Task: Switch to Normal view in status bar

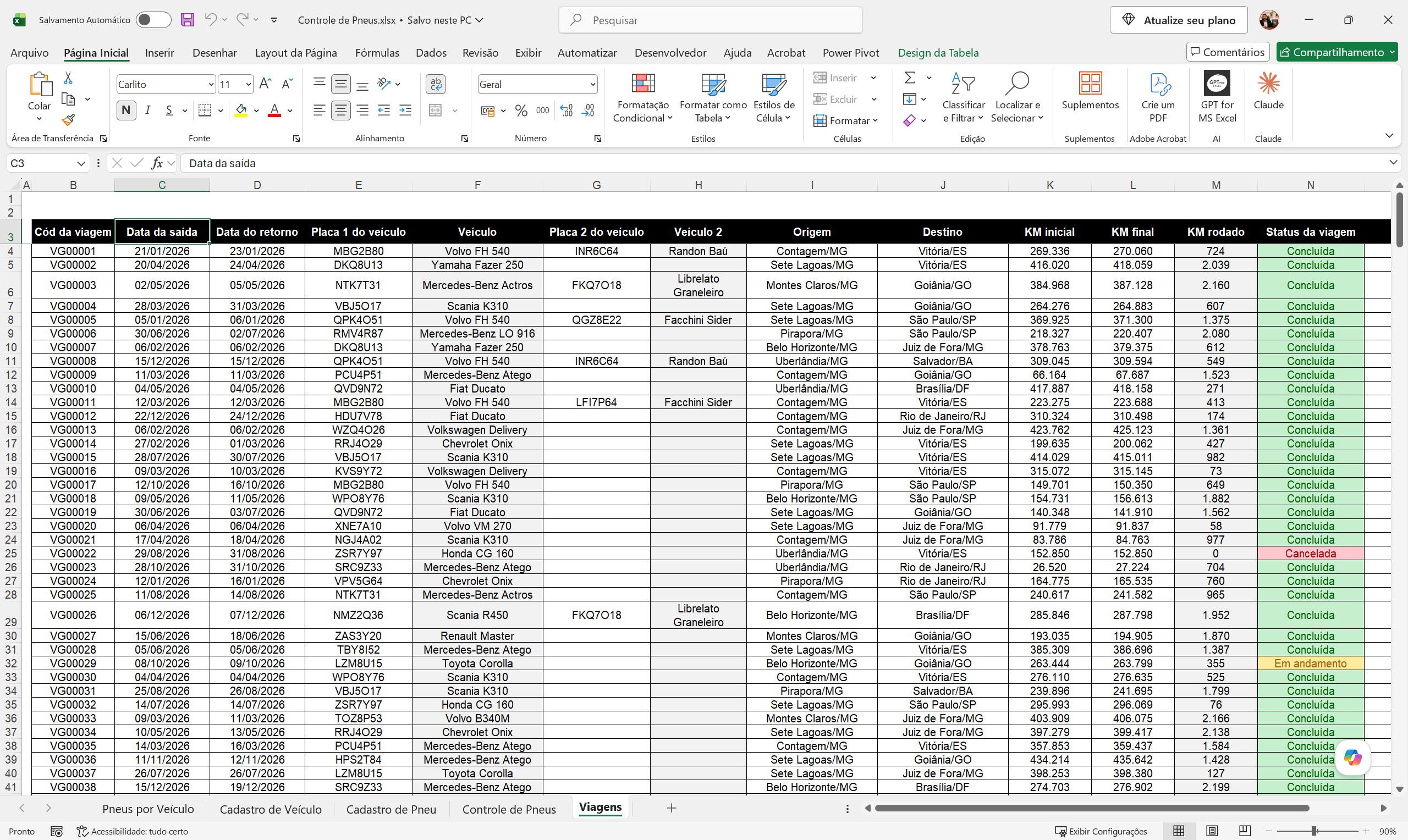Action: tap(1179, 831)
